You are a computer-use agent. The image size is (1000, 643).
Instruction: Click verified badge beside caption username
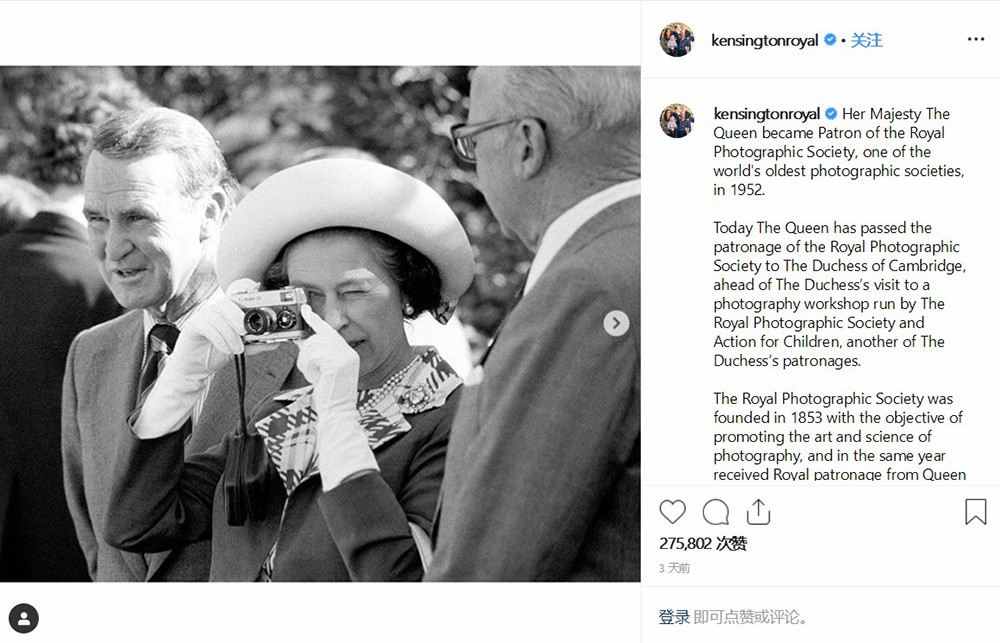[831, 114]
